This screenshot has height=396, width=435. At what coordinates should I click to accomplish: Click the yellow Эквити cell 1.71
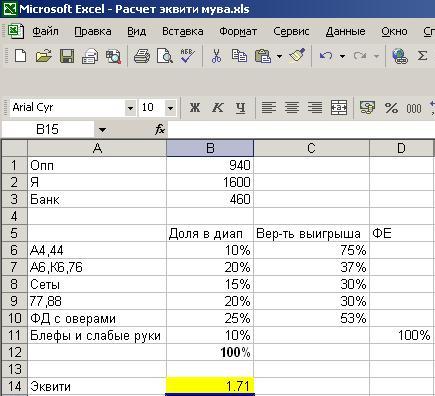point(210,386)
